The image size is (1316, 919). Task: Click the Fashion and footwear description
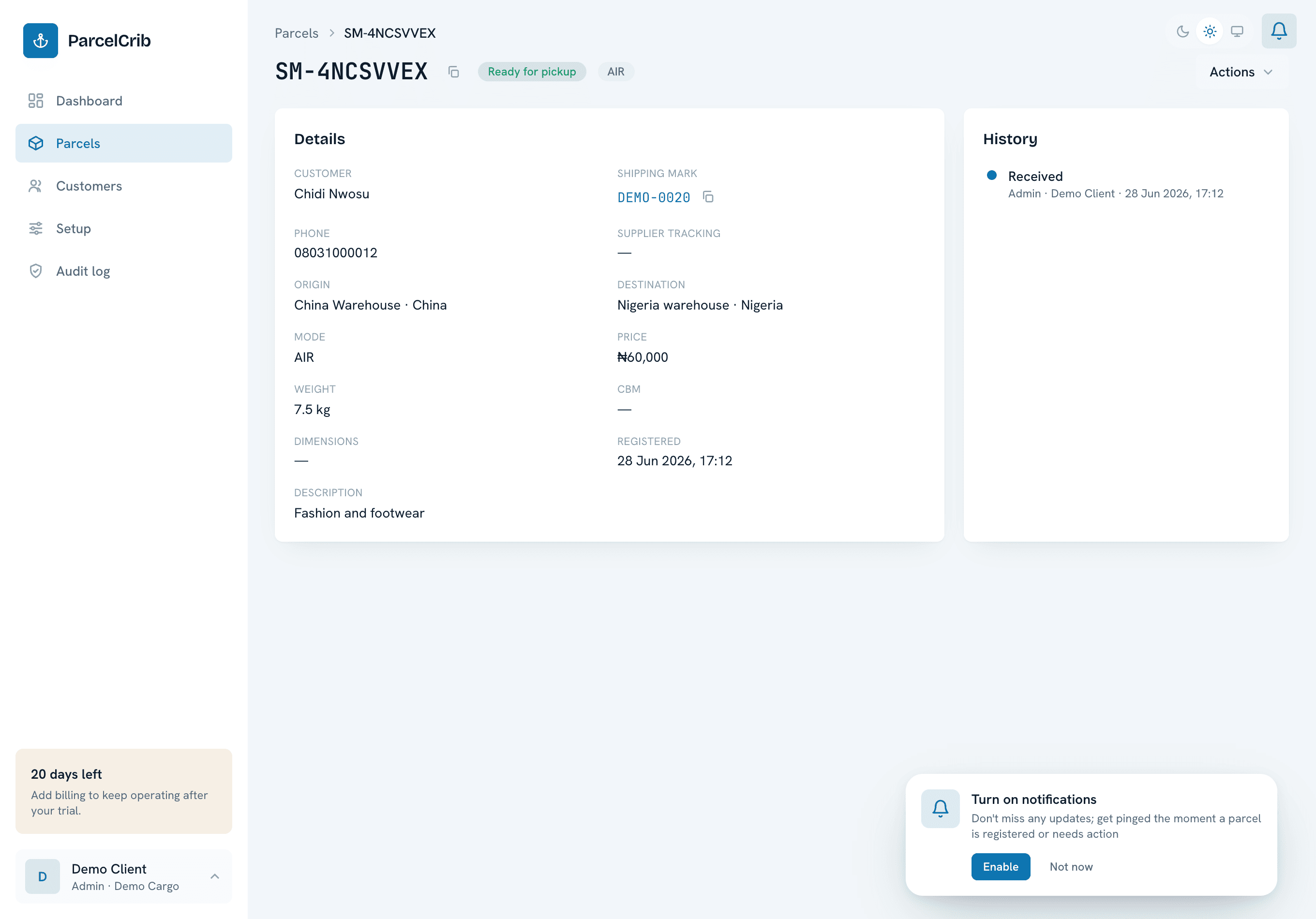click(x=359, y=513)
